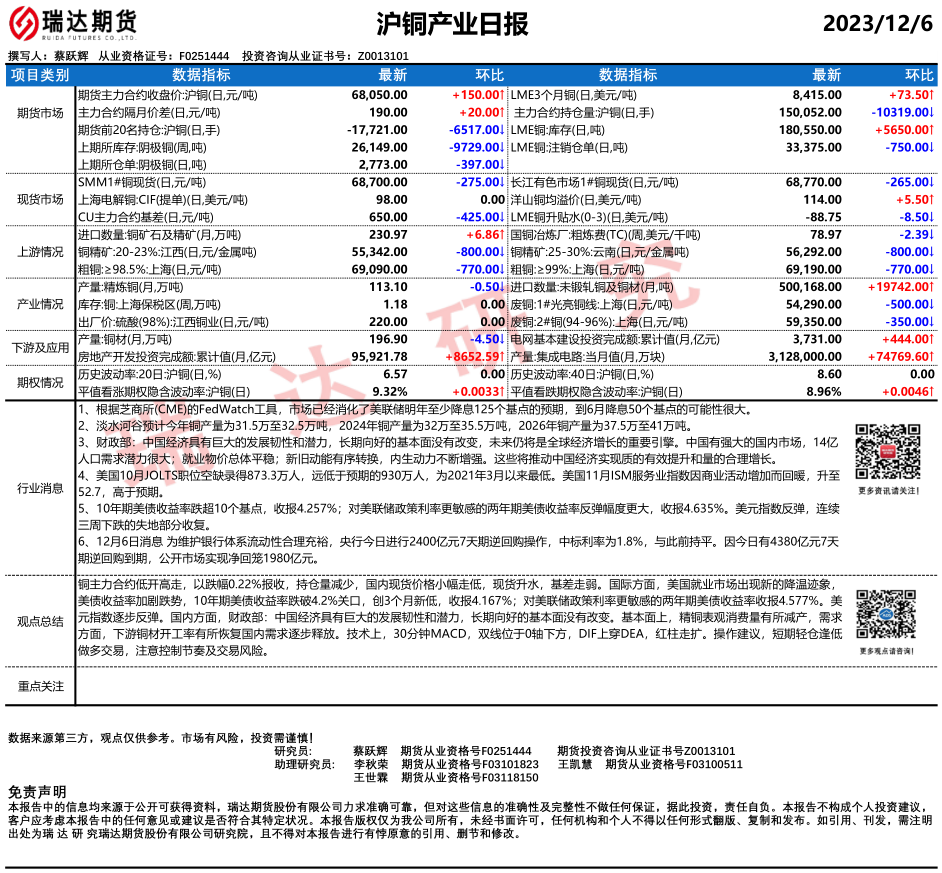Select the 项目类别 column header

pos(40,75)
